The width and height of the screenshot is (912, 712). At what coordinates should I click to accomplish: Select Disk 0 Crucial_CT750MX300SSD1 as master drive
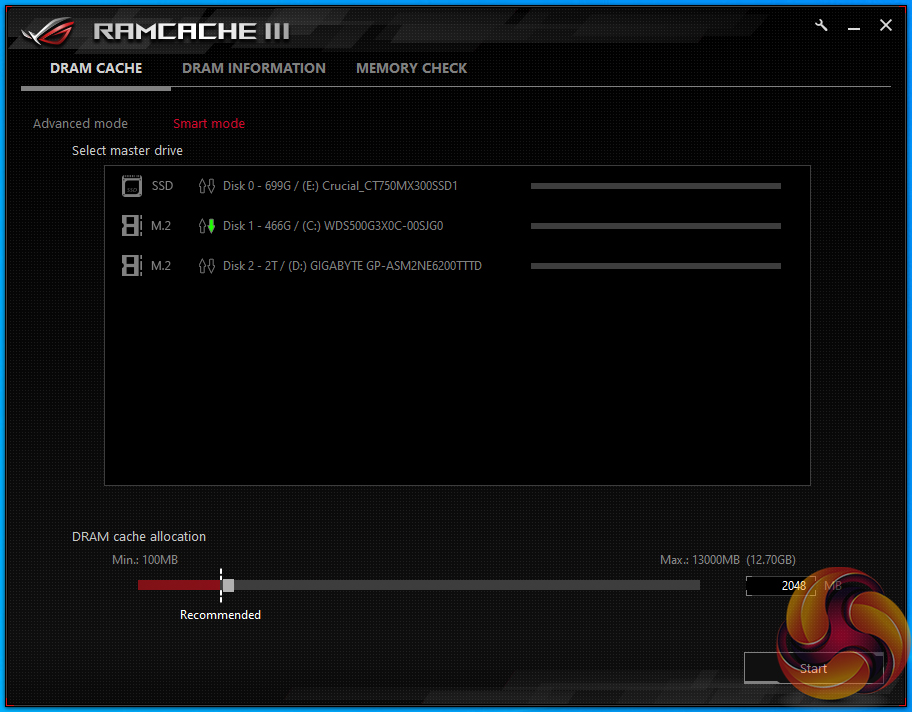340,186
